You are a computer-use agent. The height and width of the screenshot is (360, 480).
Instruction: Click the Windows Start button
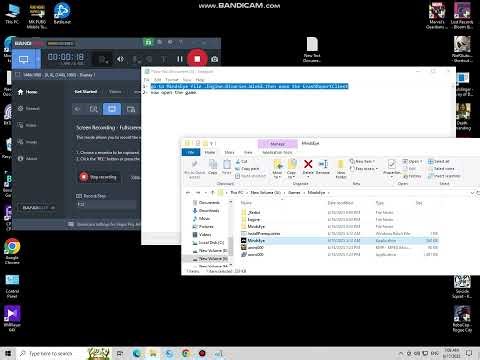[x=8, y=353]
